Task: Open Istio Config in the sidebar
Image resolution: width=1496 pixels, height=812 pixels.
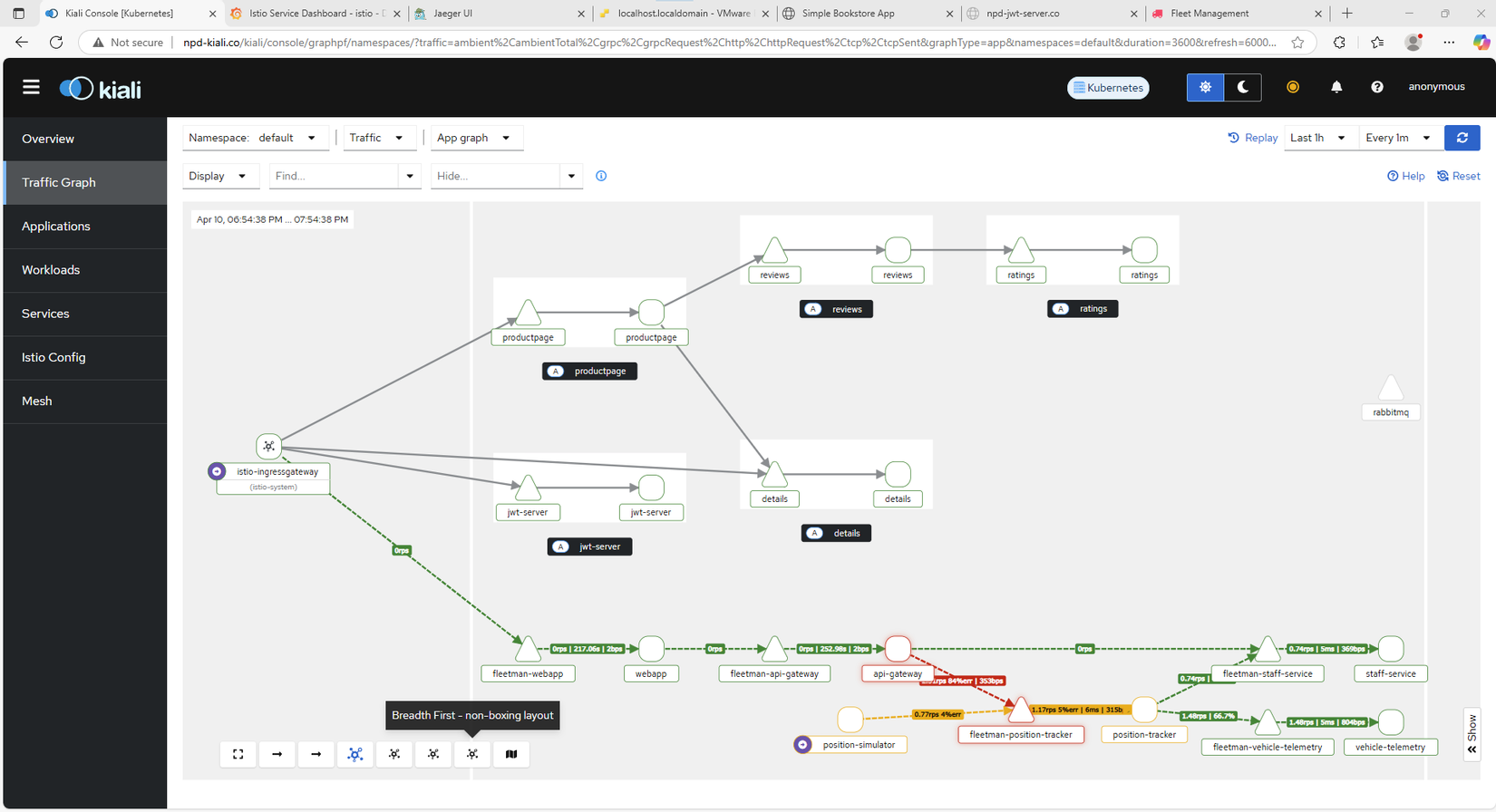Action: 85,357
